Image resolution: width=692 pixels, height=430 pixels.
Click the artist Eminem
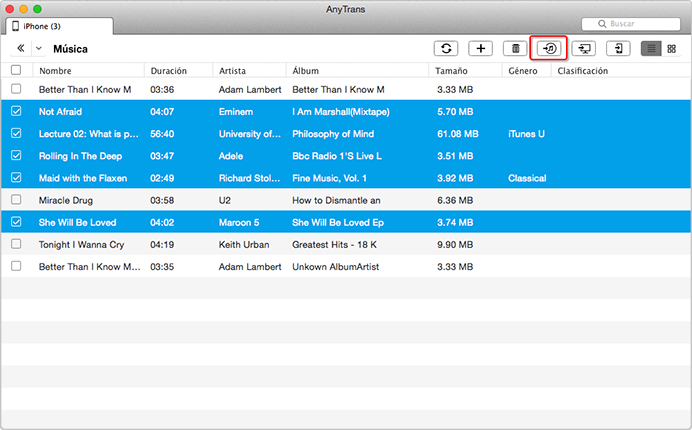click(x=236, y=112)
